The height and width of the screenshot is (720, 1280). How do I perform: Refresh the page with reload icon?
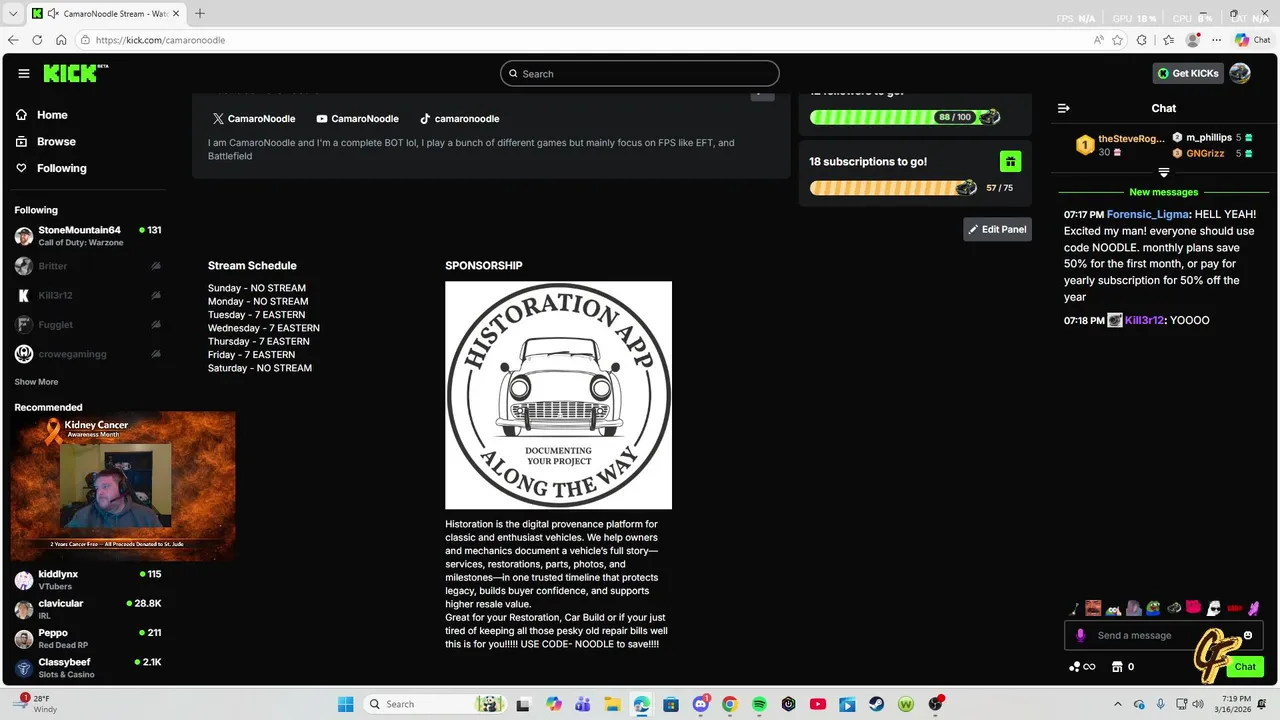pyautogui.click(x=37, y=40)
